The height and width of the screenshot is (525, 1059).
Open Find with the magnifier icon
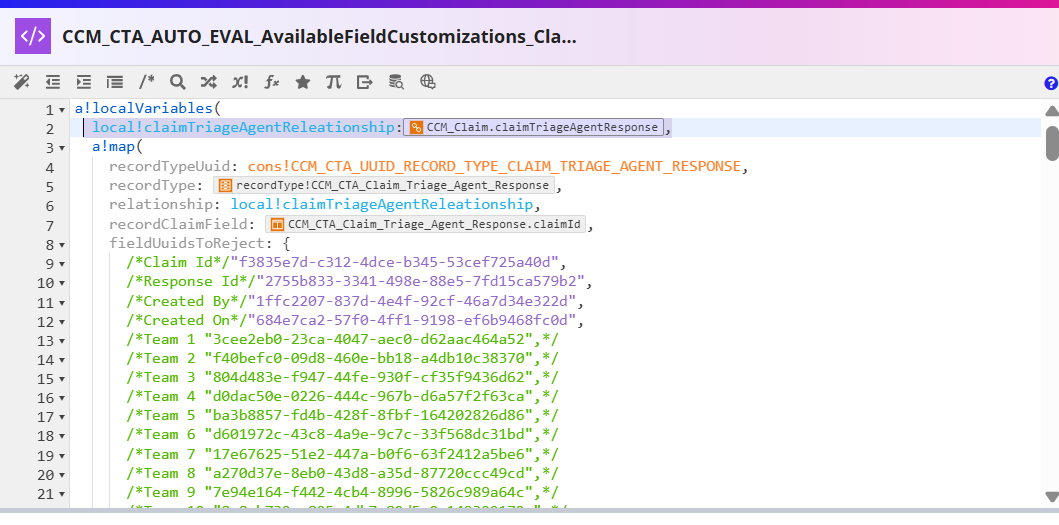click(178, 82)
